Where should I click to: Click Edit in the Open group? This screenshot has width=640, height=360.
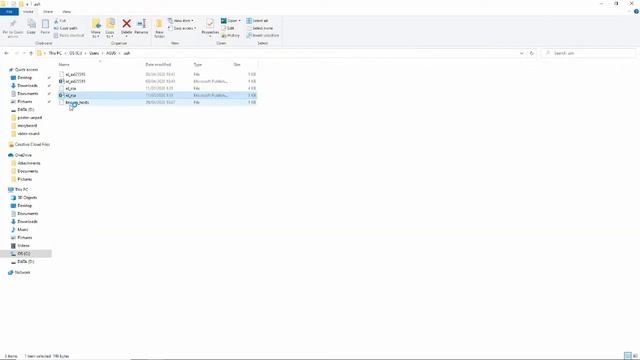pos(228,28)
